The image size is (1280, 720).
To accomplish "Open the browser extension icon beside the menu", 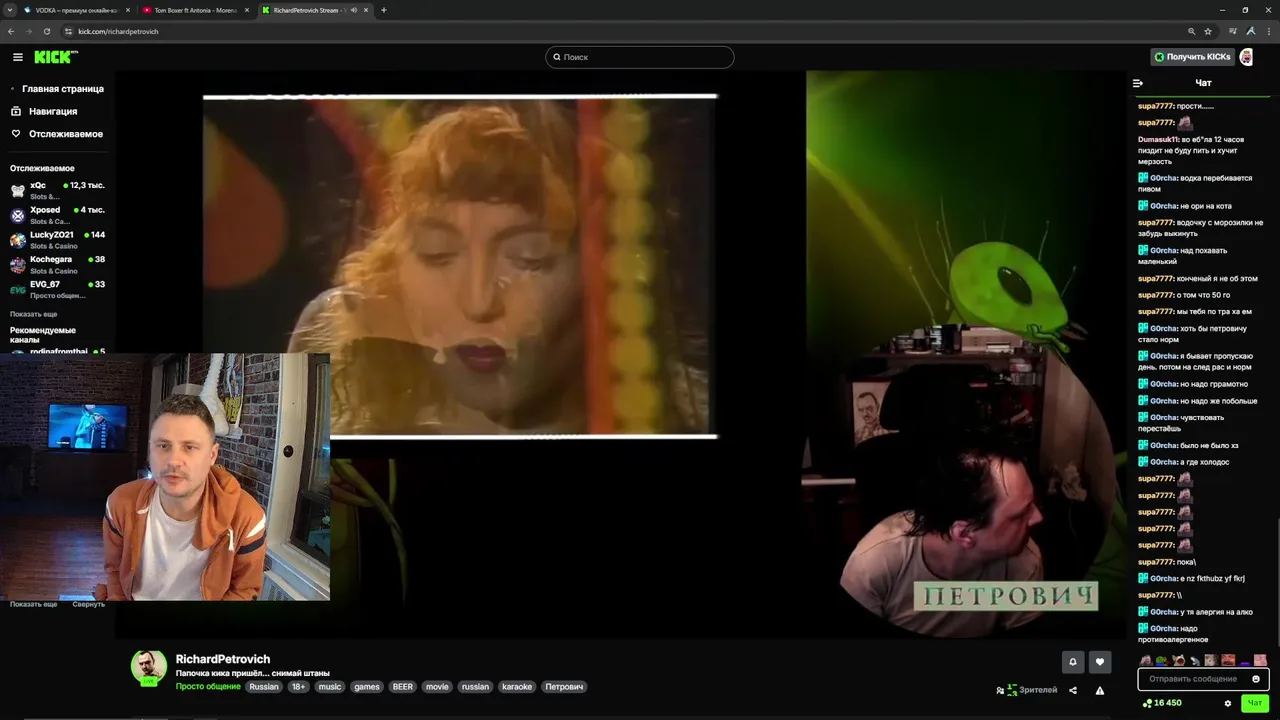I will coord(1251,31).
